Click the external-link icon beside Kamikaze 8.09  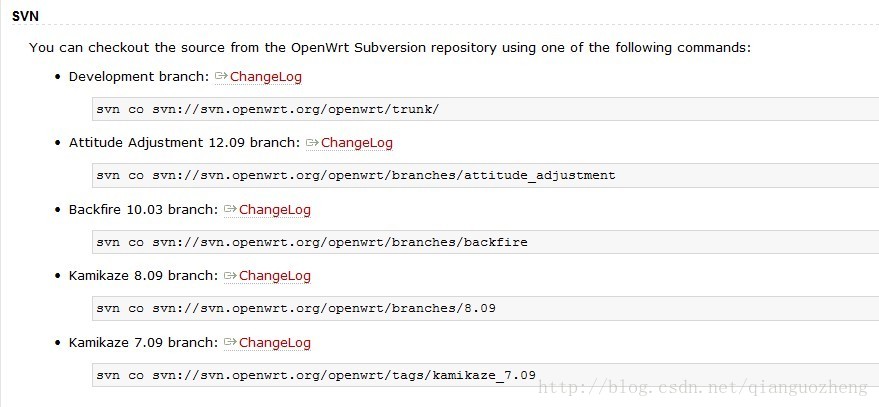click(x=230, y=275)
